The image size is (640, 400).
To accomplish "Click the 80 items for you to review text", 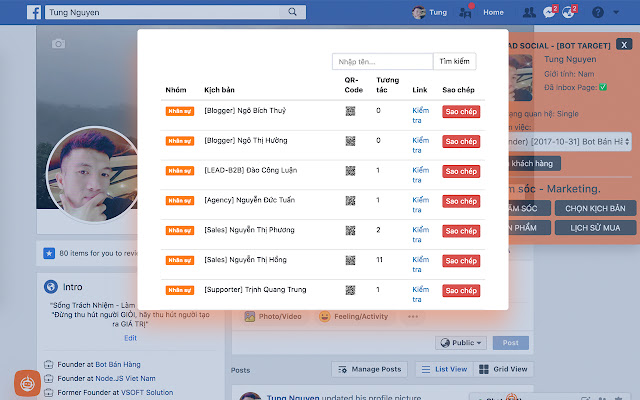I will tap(98, 253).
